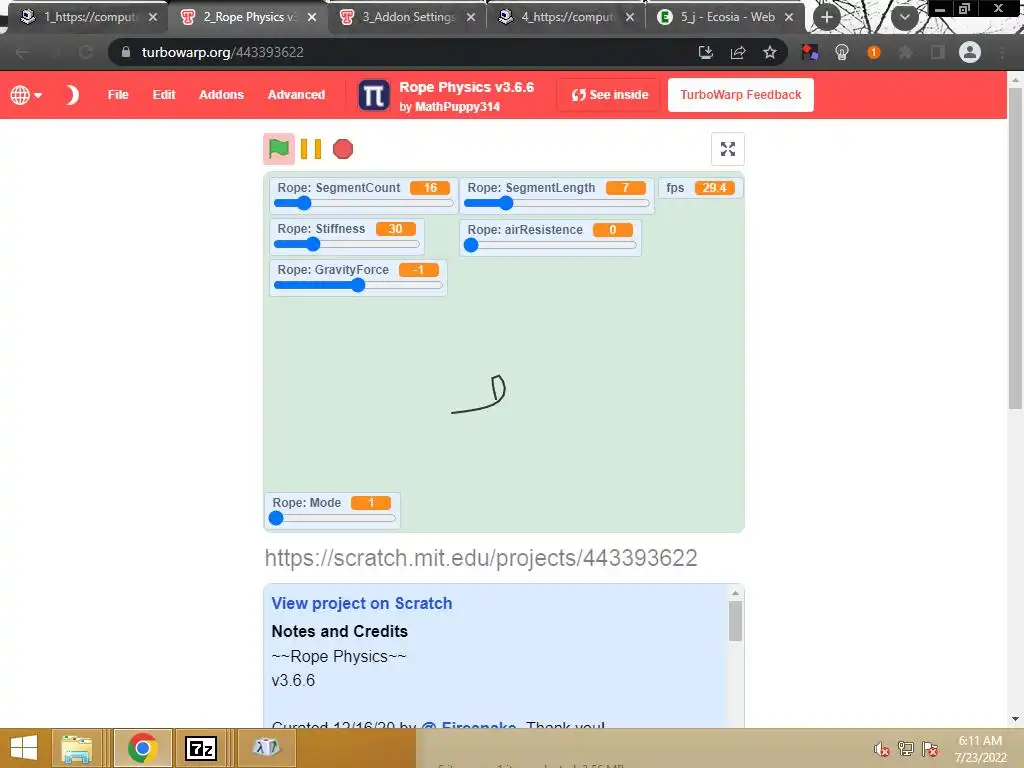
Task: Click the muted volume tray icon
Action: click(881, 749)
